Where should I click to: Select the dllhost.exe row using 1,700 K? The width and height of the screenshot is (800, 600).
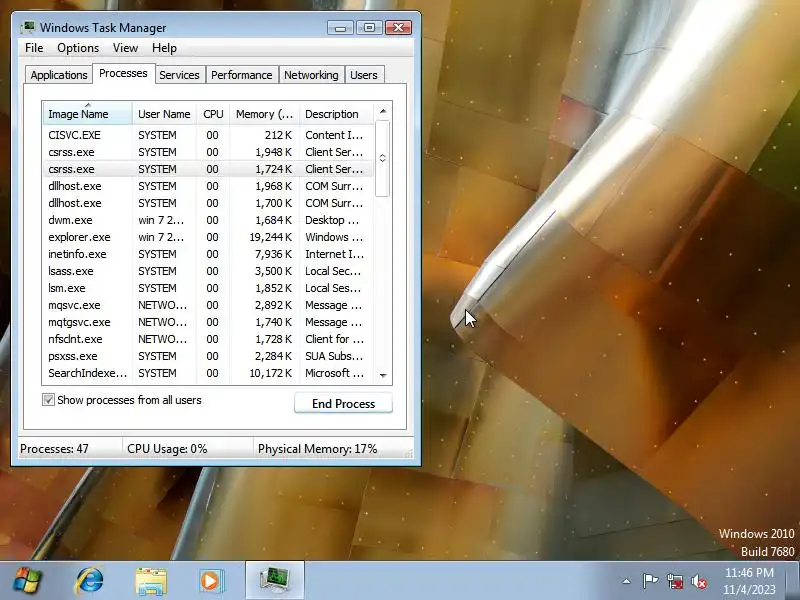pyautogui.click(x=208, y=203)
